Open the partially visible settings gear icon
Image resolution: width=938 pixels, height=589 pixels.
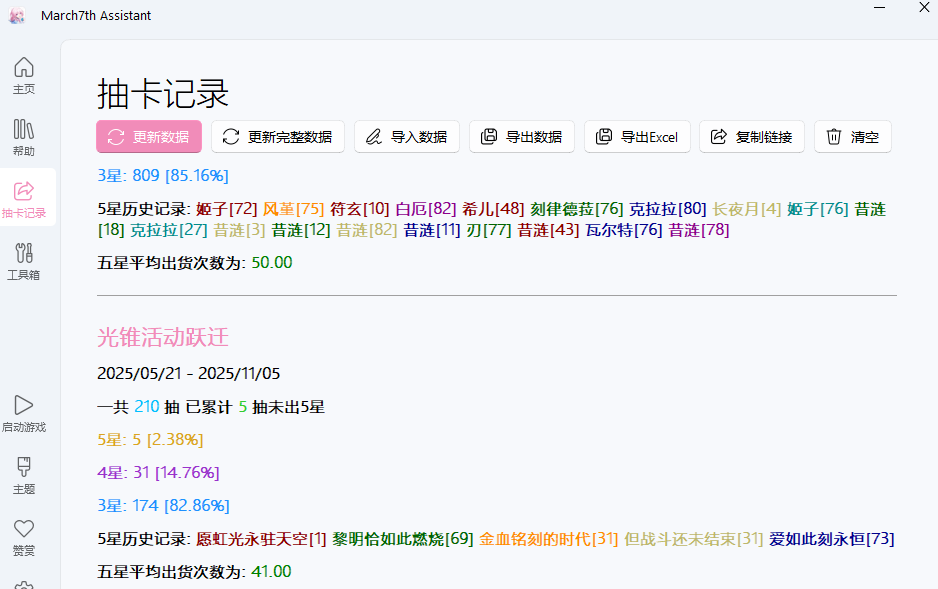tap(24, 584)
